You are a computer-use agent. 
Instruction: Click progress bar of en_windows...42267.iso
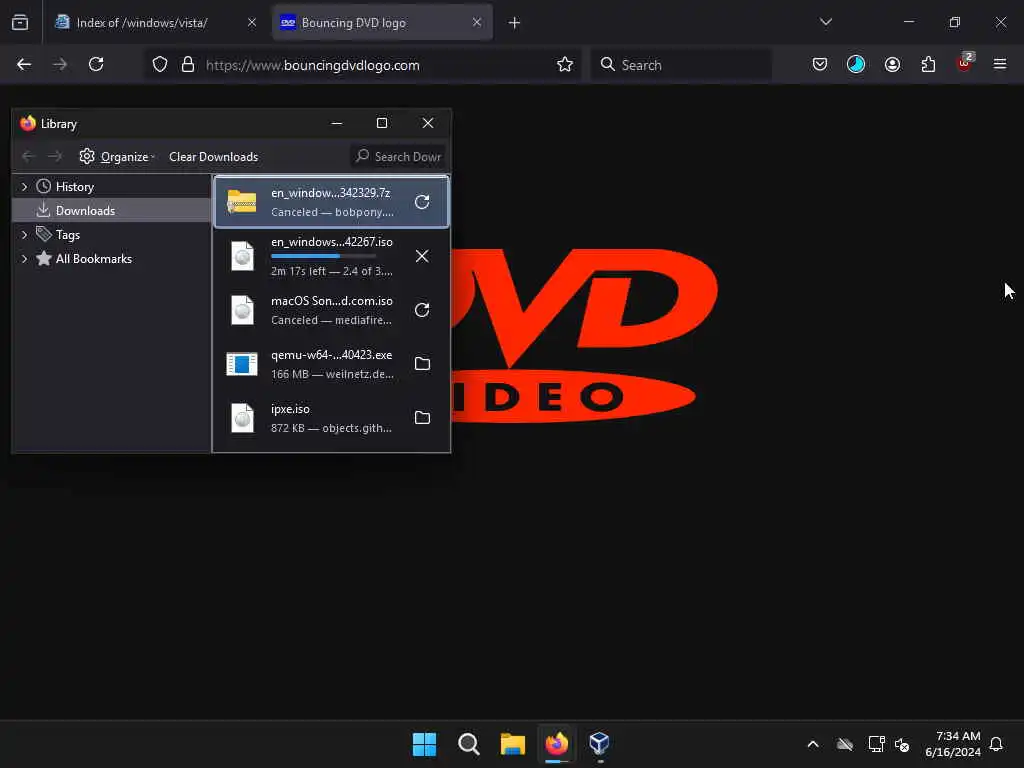[x=324, y=257]
